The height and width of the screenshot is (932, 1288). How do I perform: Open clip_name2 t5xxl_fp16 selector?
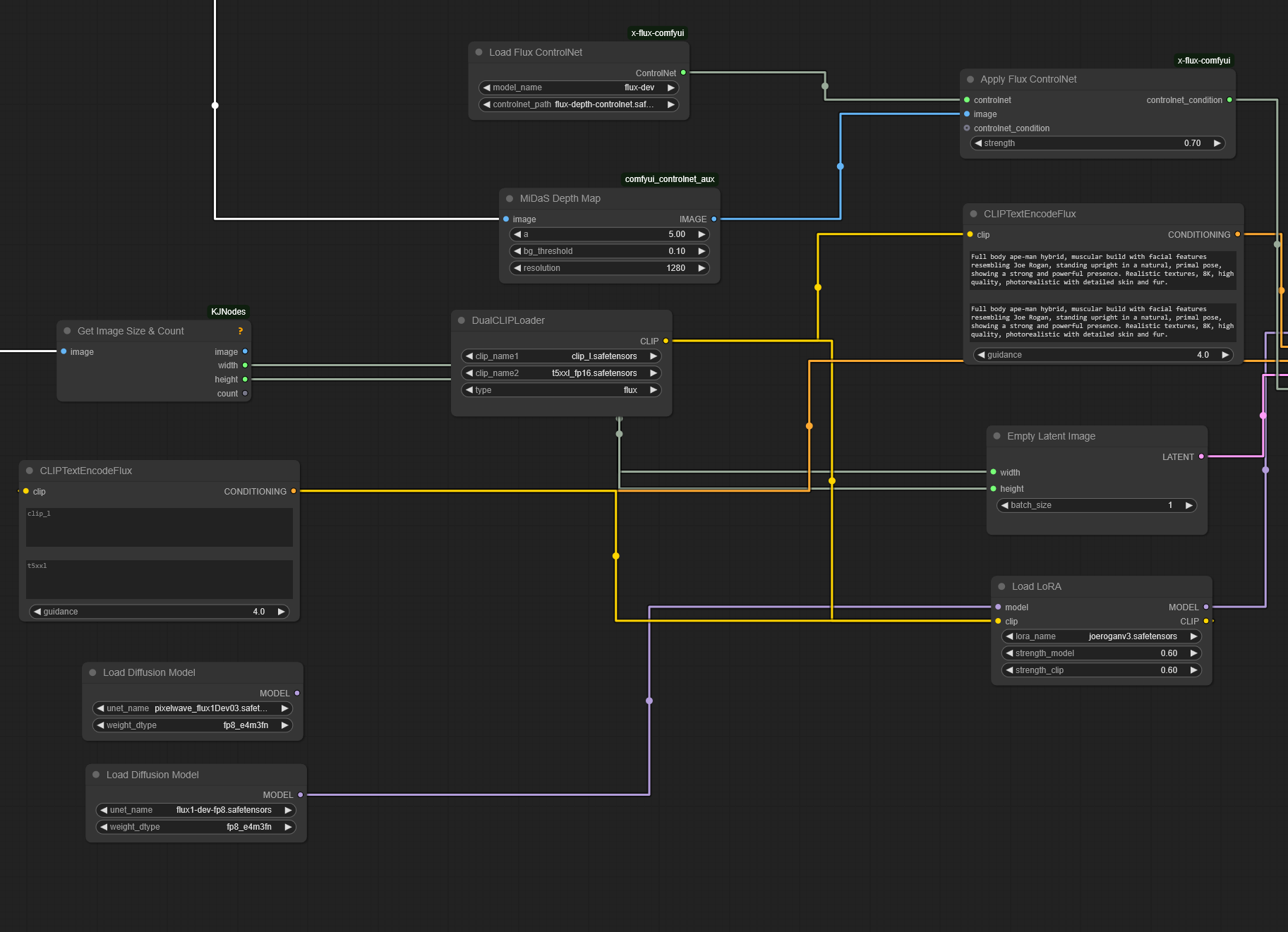(x=561, y=373)
